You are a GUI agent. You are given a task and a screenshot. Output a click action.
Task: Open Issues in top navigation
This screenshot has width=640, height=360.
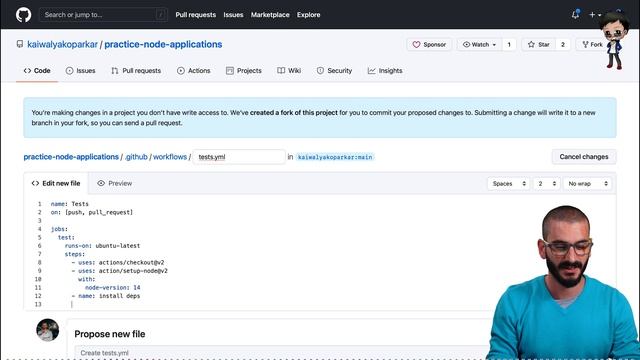click(x=233, y=15)
